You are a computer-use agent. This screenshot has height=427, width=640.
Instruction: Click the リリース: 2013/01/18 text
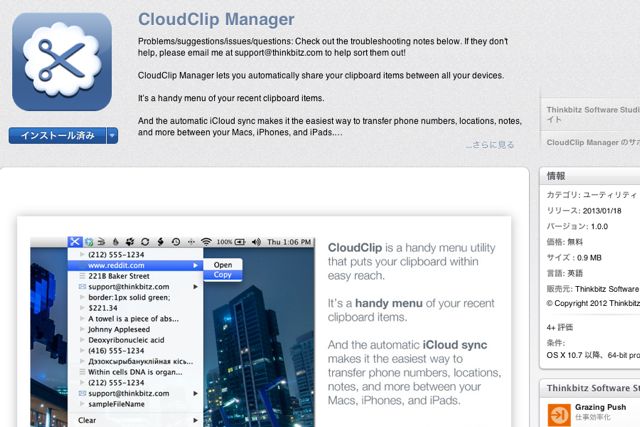pos(584,211)
